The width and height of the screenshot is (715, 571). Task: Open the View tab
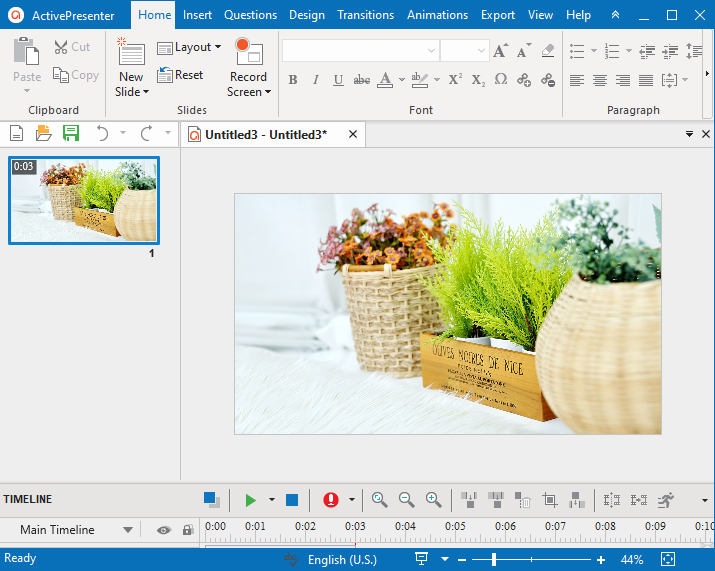540,15
